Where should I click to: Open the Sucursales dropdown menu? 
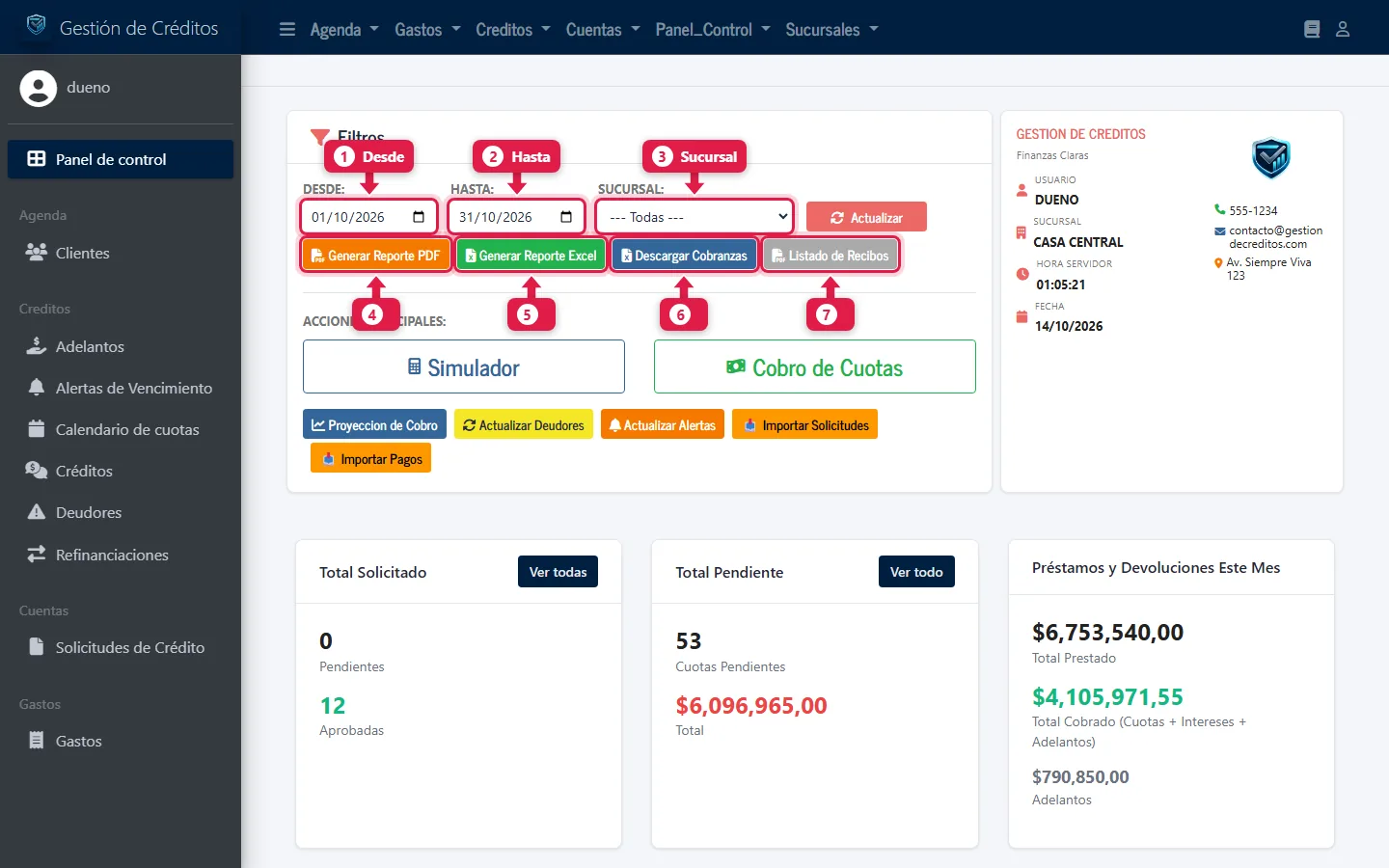tap(832, 30)
